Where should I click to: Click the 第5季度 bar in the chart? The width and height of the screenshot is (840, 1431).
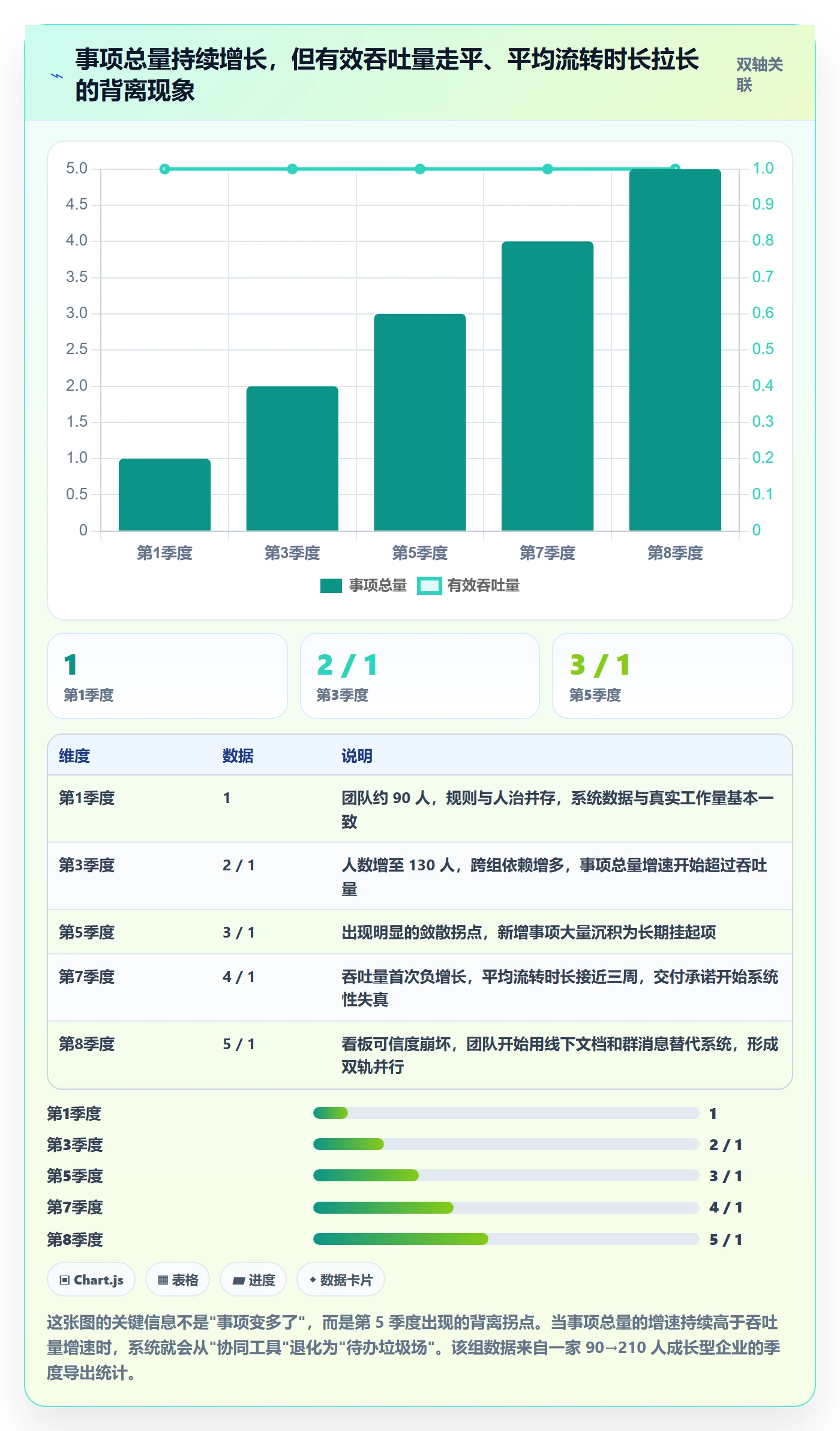tap(420, 422)
